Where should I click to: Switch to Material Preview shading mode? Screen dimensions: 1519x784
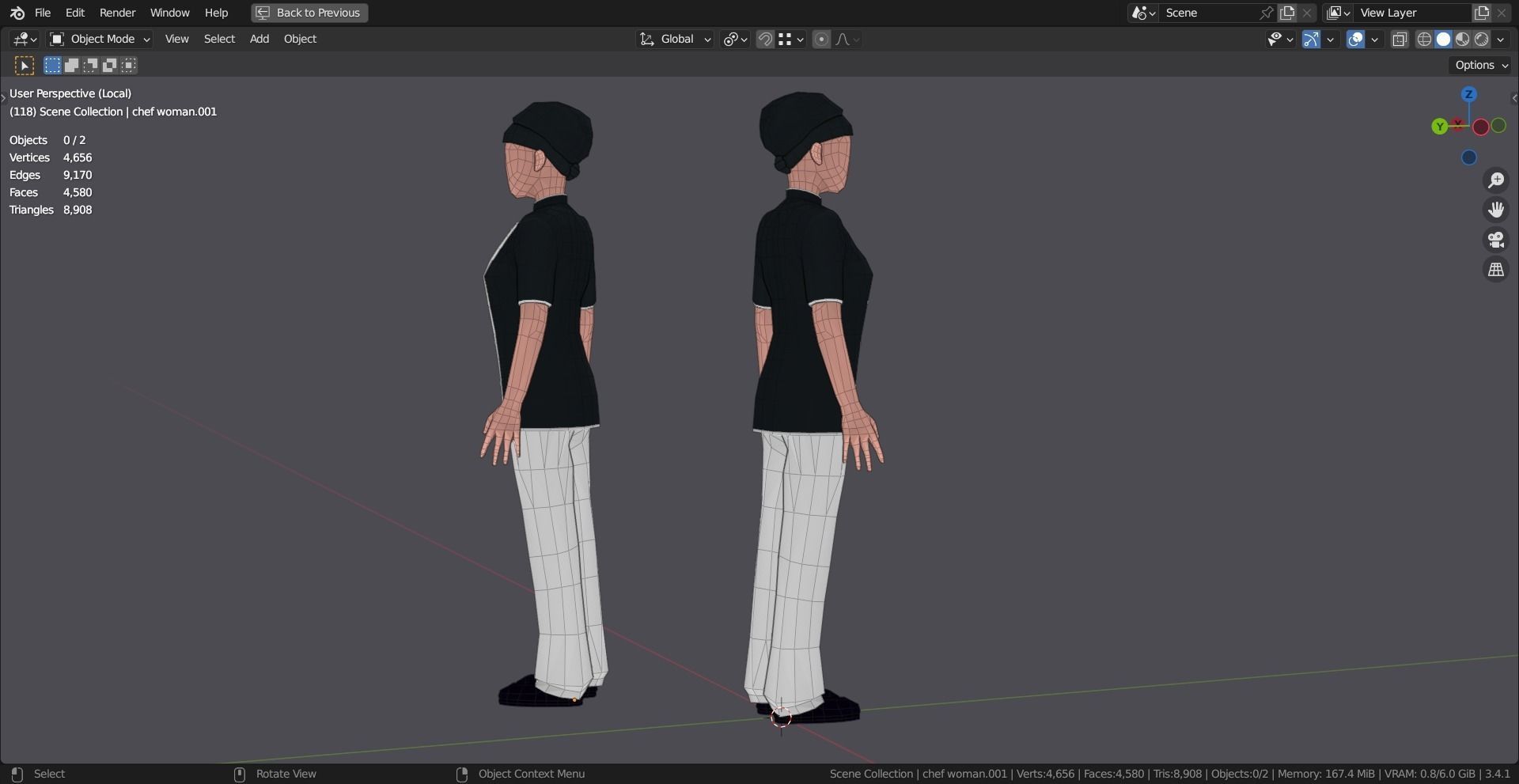(1463, 39)
